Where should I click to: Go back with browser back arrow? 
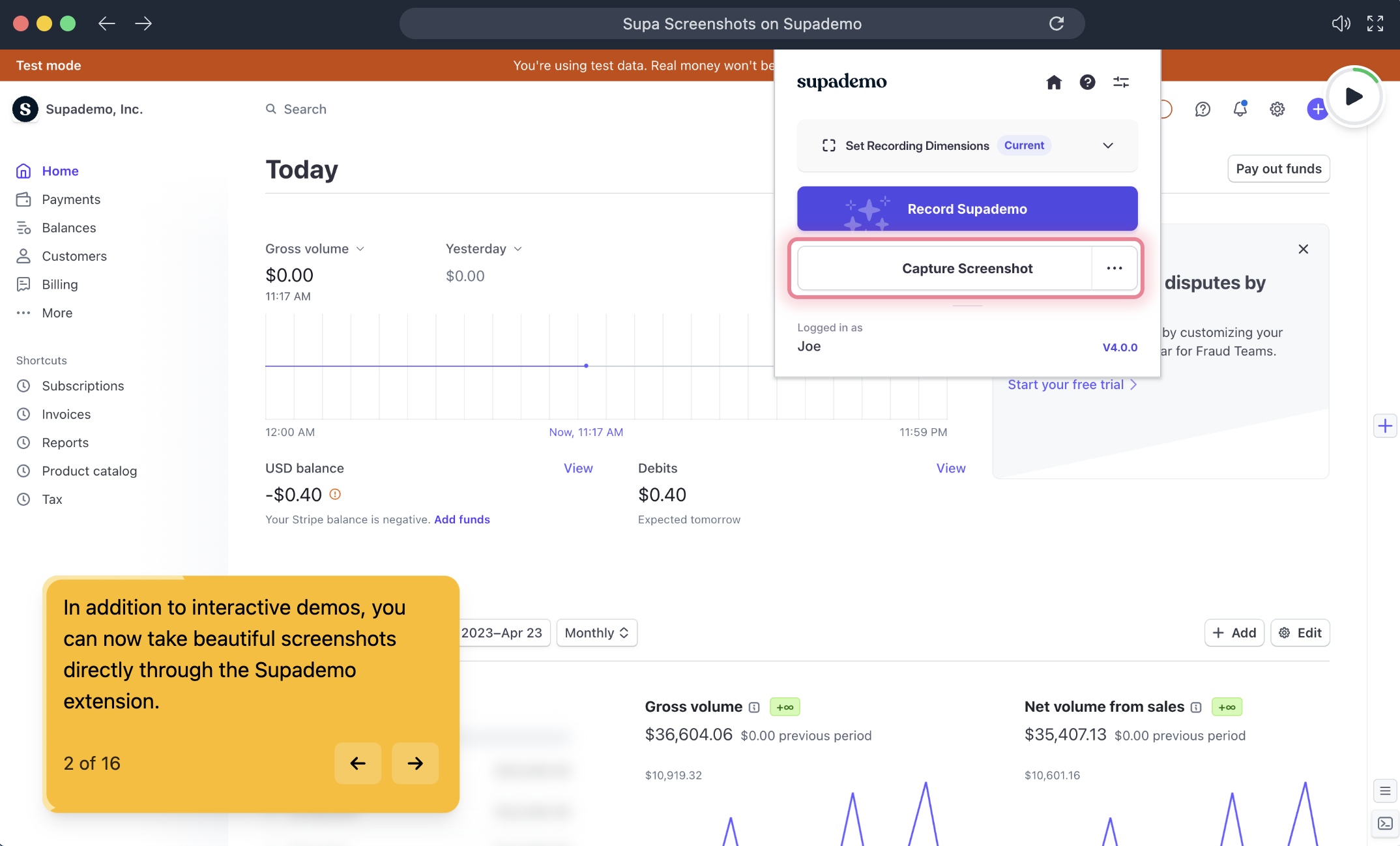107,23
